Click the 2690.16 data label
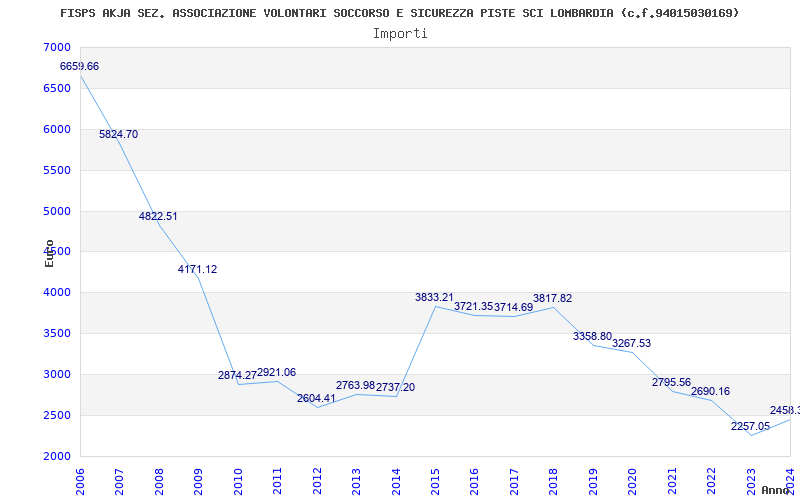The width and height of the screenshot is (800, 500). click(711, 391)
